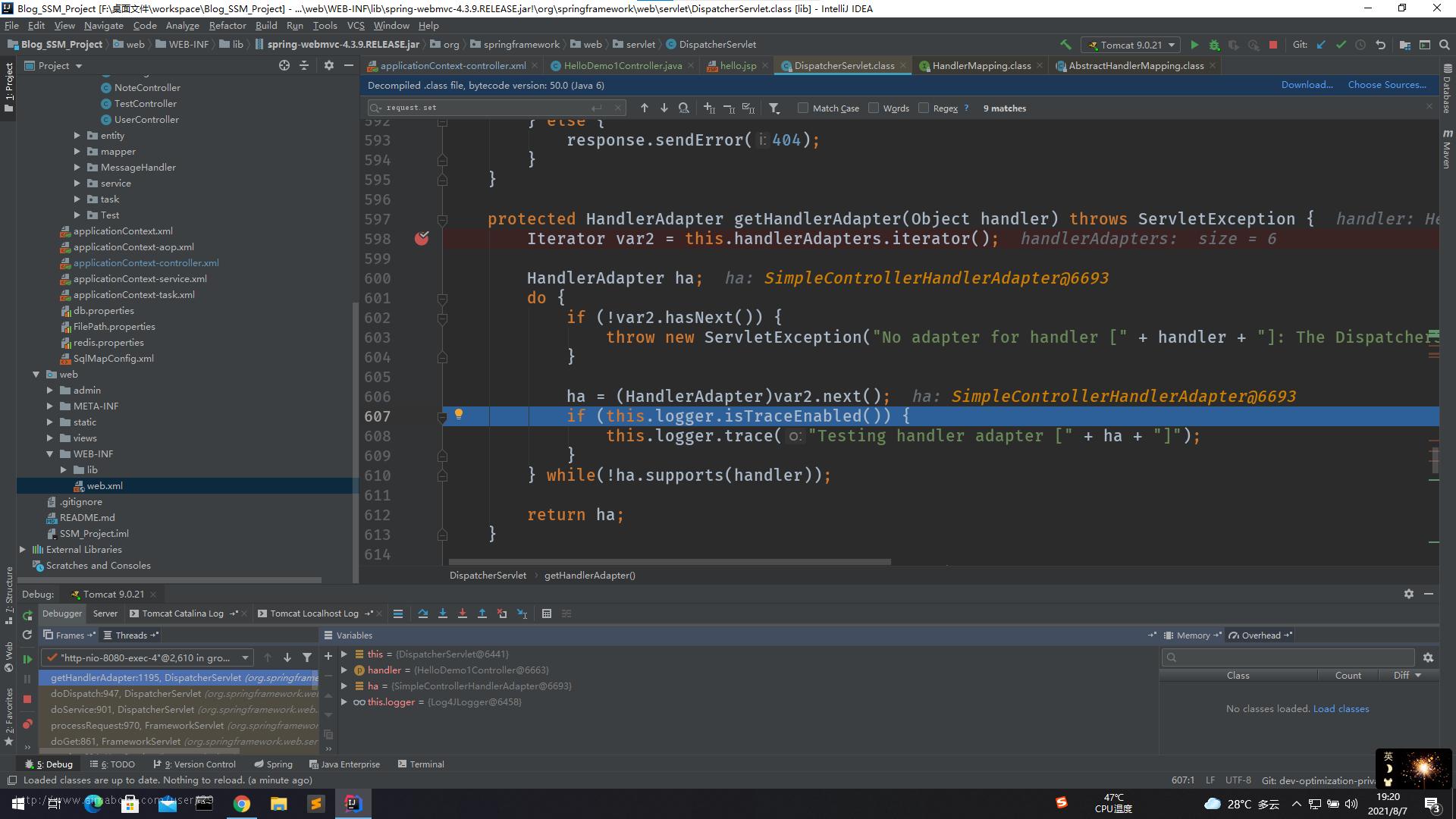Click the intention lightbulb on line 607
This screenshot has width=1456, height=819.
coord(458,414)
